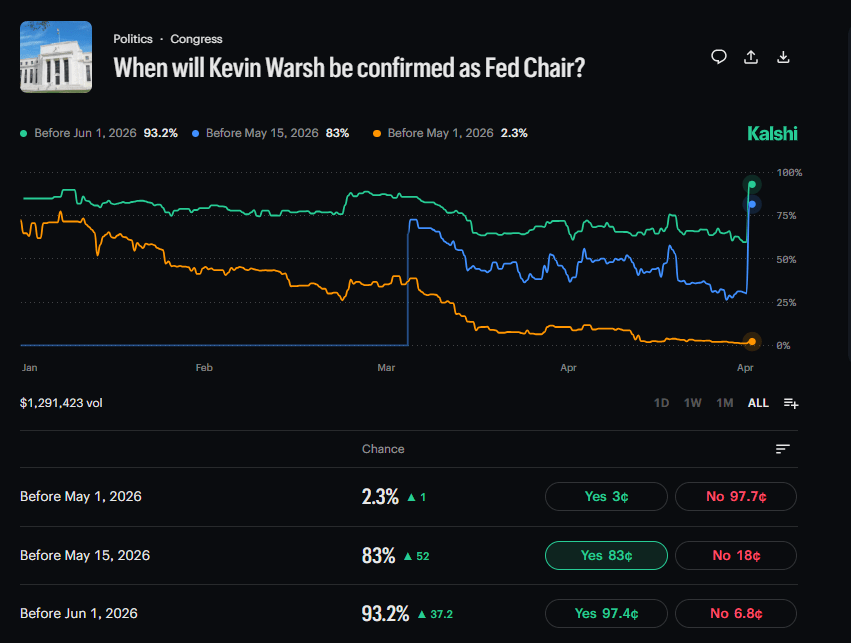
Task: Select the 1W time range
Action: pos(692,403)
